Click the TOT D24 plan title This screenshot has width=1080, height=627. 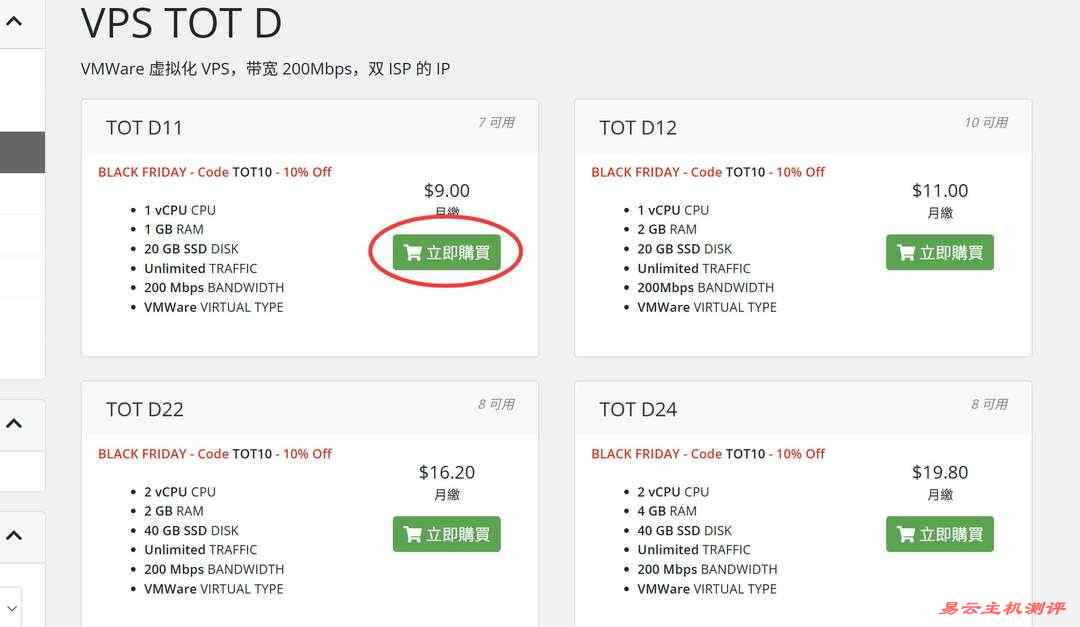638,410
